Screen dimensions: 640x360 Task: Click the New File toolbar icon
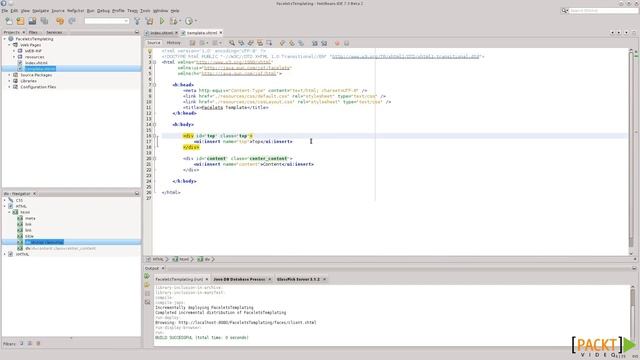click(x=9, y=21)
